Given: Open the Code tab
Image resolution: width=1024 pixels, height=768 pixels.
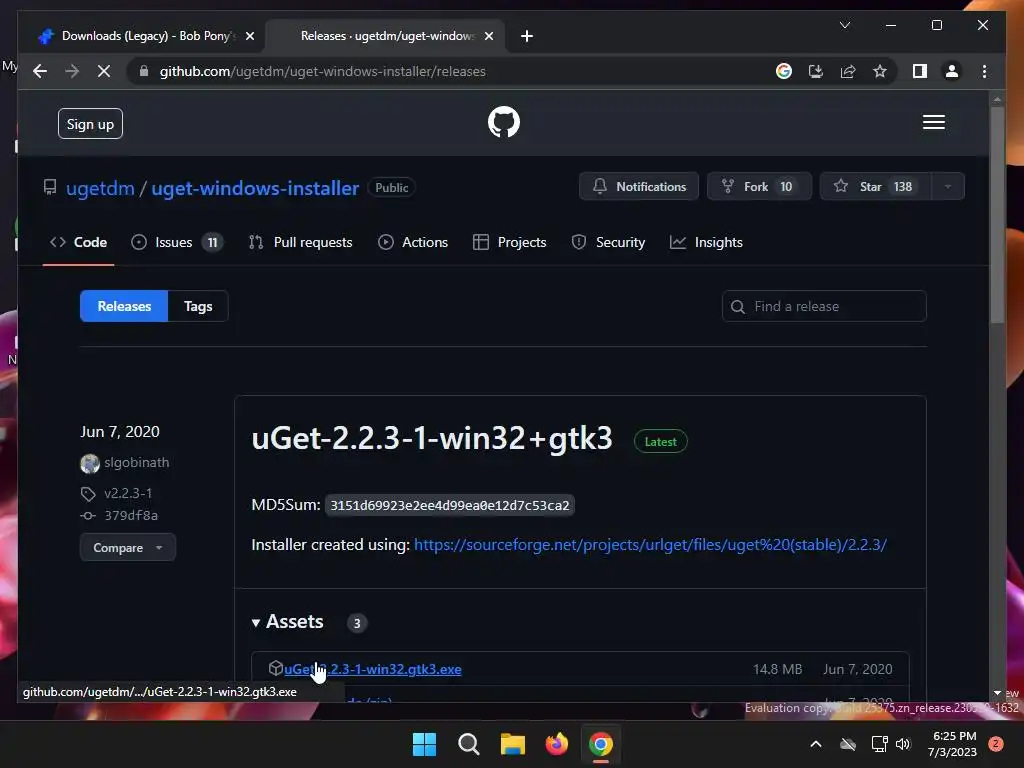Looking at the screenshot, I should pos(78,242).
